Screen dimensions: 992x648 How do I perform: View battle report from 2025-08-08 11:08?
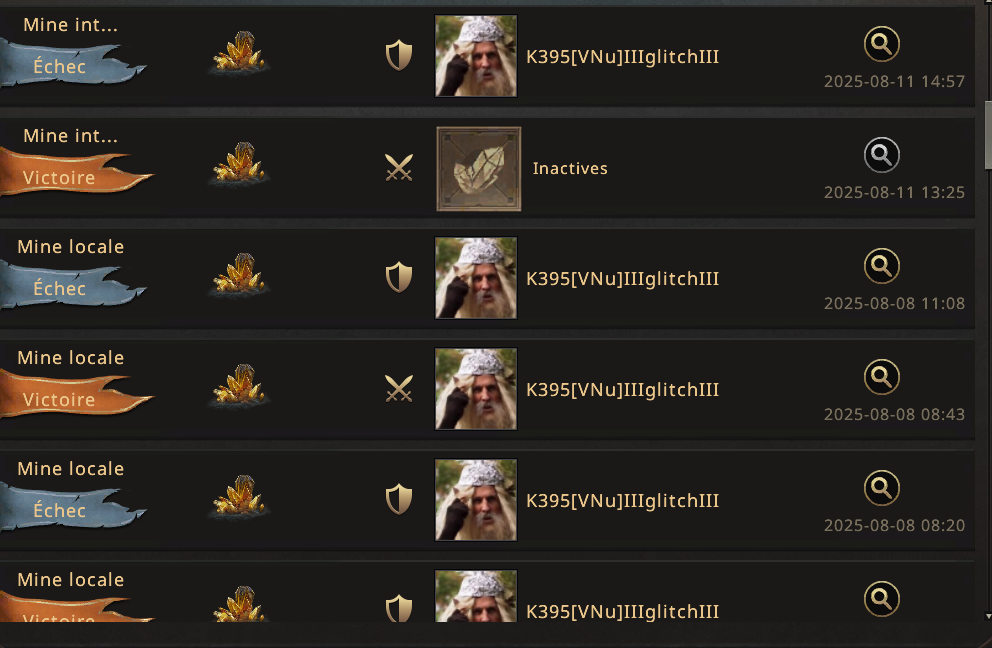point(881,266)
